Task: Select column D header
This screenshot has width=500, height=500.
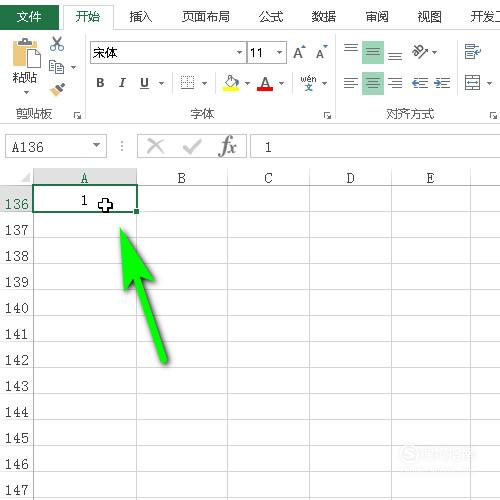Action: tap(350, 177)
